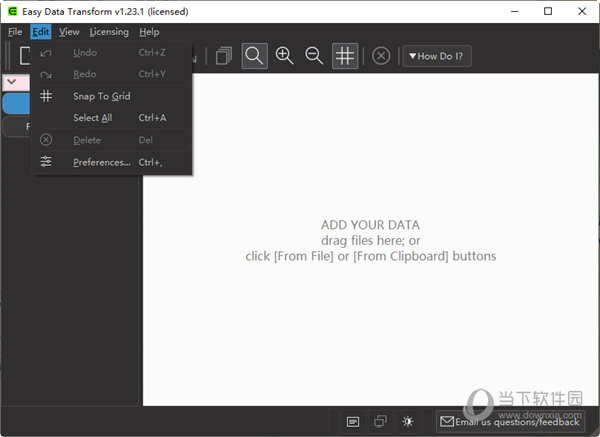This screenshot has height=437, width=600.
Task: Collapse the pink left panel chevron
Action: pyautogui.click(x=11, y=82)
